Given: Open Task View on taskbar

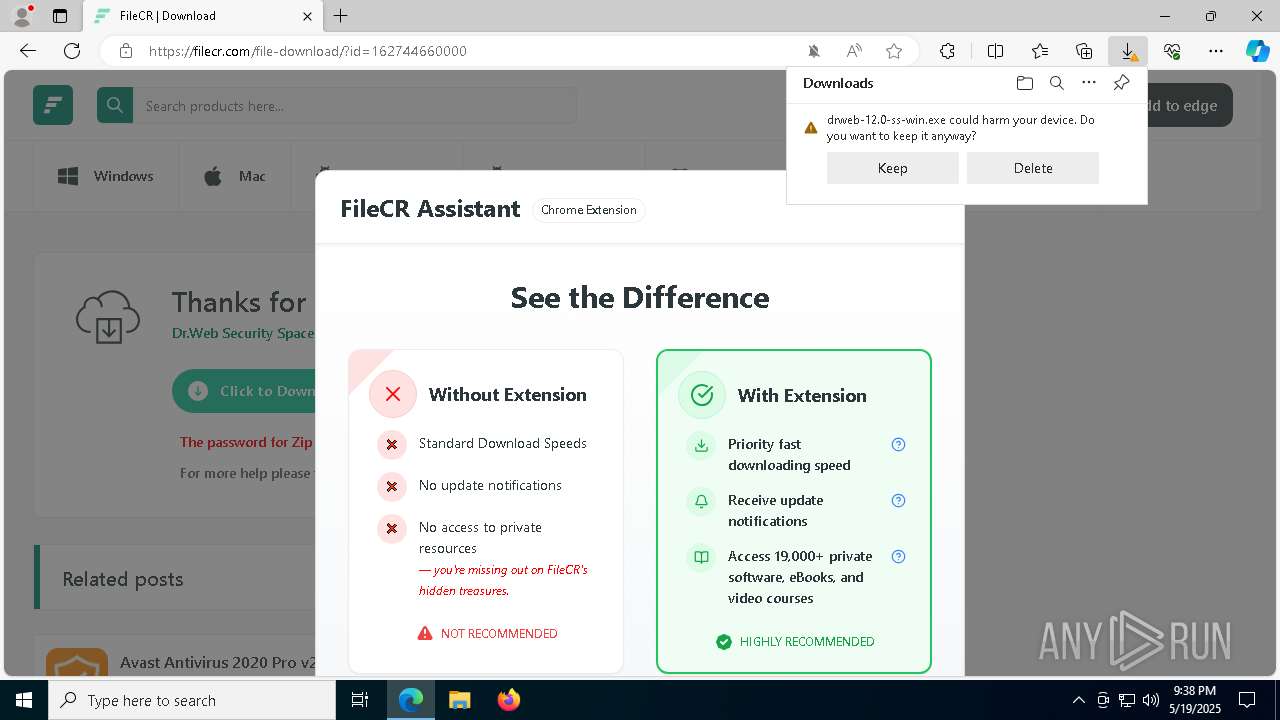Looking at the screenshot, I should click(360, 700).
